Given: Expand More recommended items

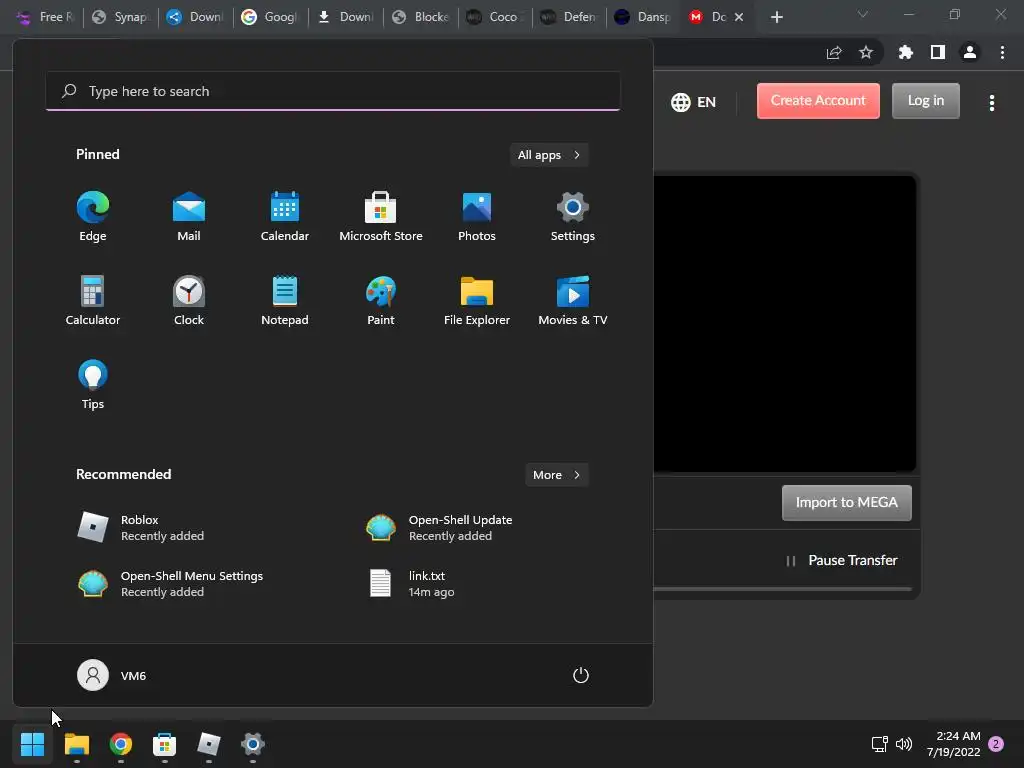Looking at the screenshot, I should pyautogui.click(x=556, y=475).
